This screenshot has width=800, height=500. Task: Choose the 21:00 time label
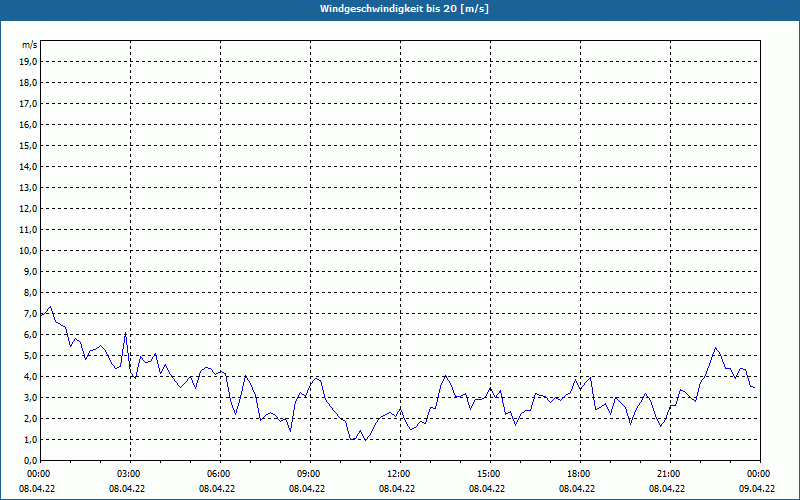pos(666,474)
